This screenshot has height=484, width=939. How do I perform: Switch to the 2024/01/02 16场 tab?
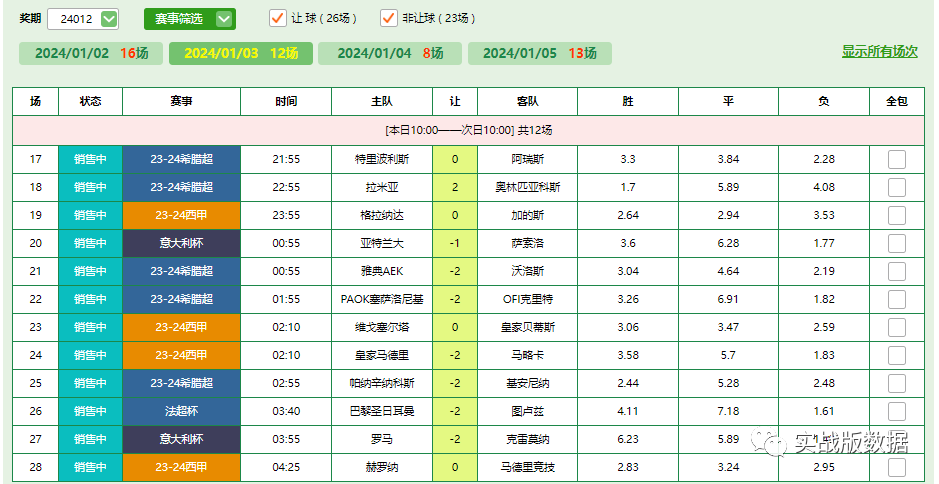click(x=91, y=53)
